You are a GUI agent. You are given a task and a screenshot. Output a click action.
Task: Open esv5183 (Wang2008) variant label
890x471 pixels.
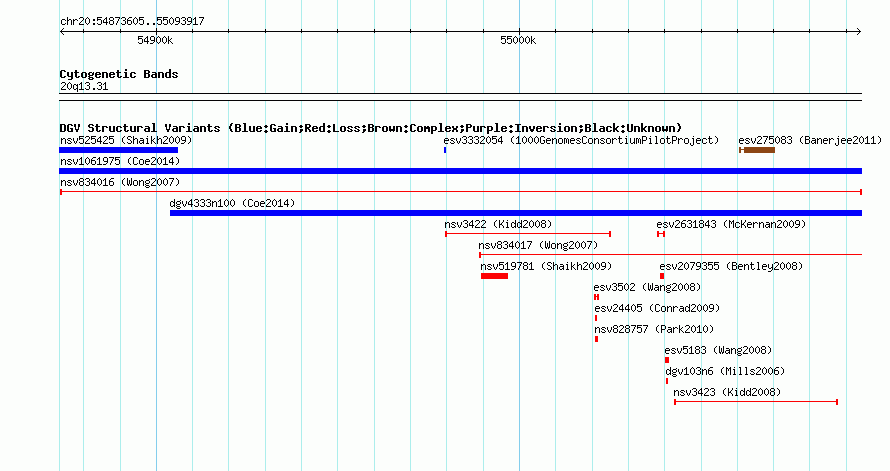[x=718, y=350]
